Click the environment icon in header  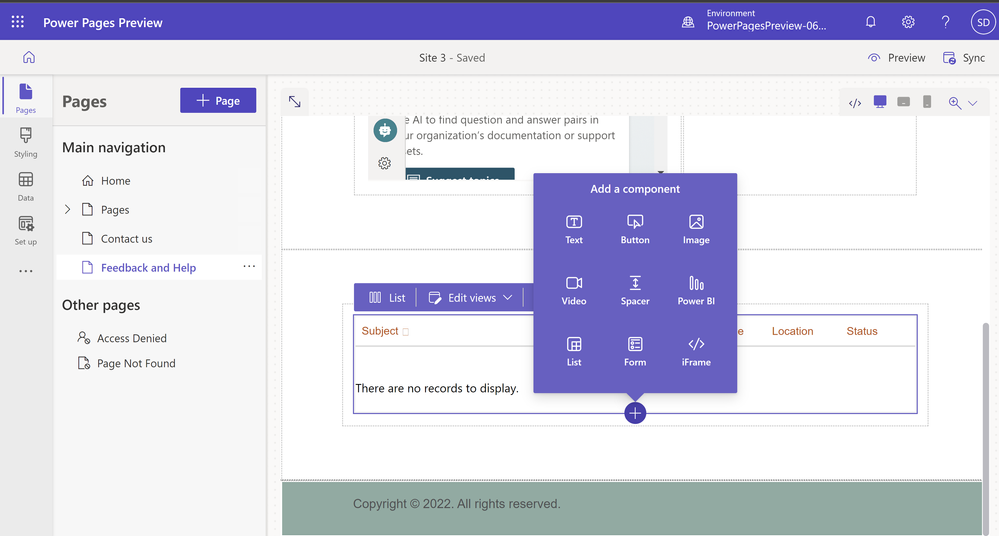pos(688,22)
